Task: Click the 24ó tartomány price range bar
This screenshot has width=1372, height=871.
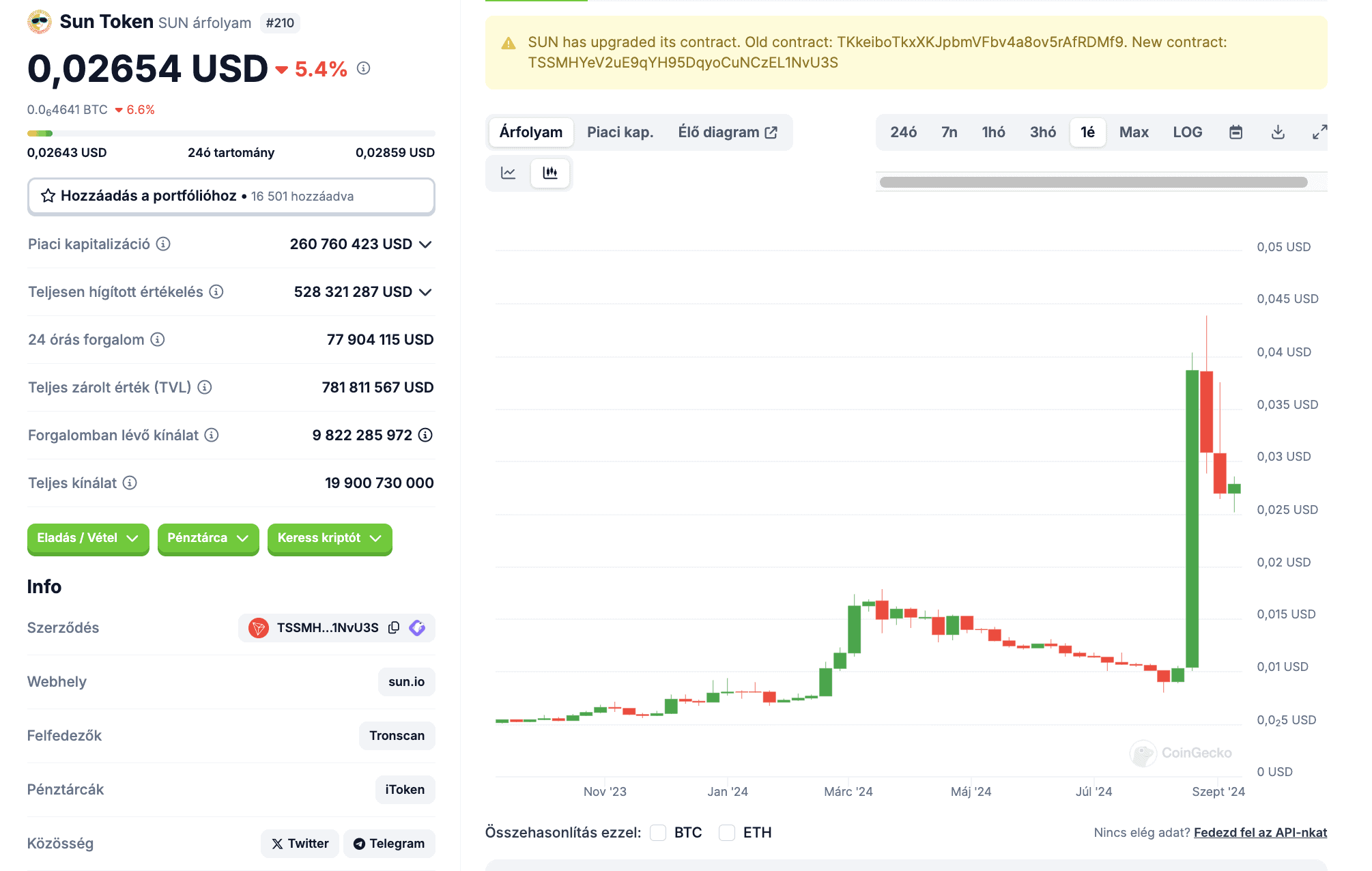Action: (231, 134)
